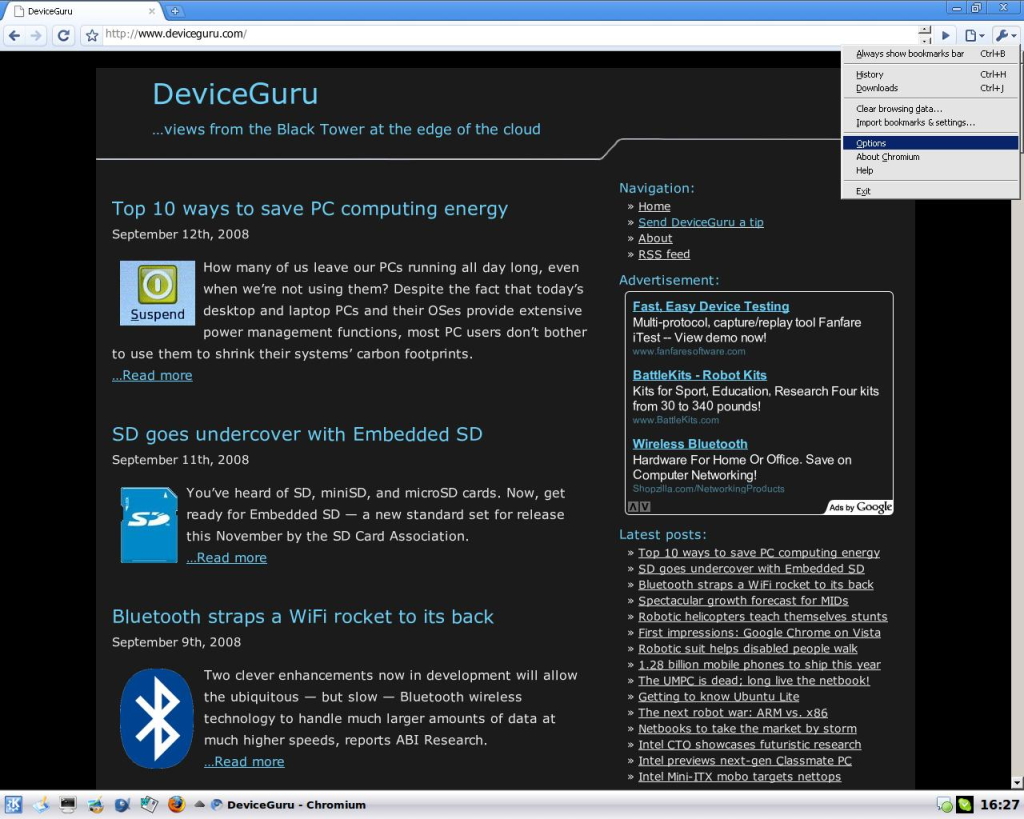The image size is (1024, 819).
Task: Open a new tab with the plus button
Action: click(x=175, y=11)
